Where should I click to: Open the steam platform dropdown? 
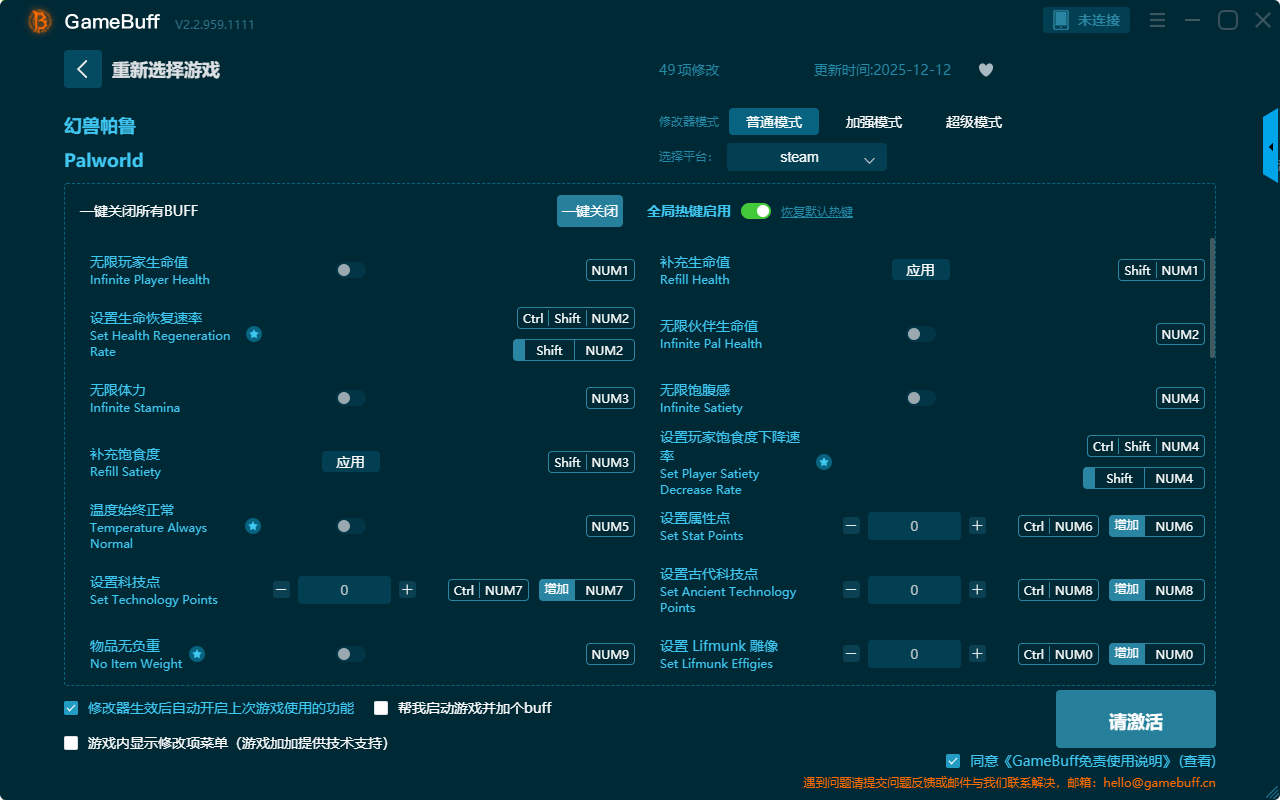click(806, 157)
